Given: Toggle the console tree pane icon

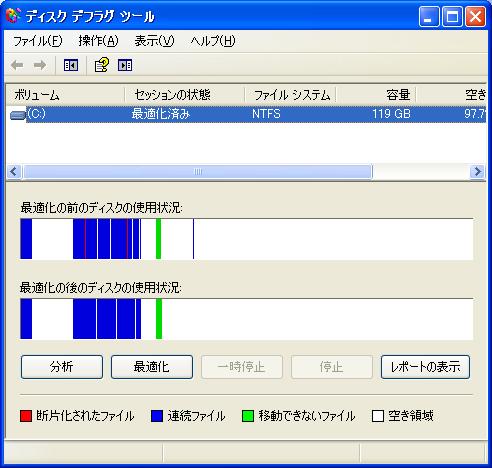Looking at the screenshot, I should pos(71,65).
